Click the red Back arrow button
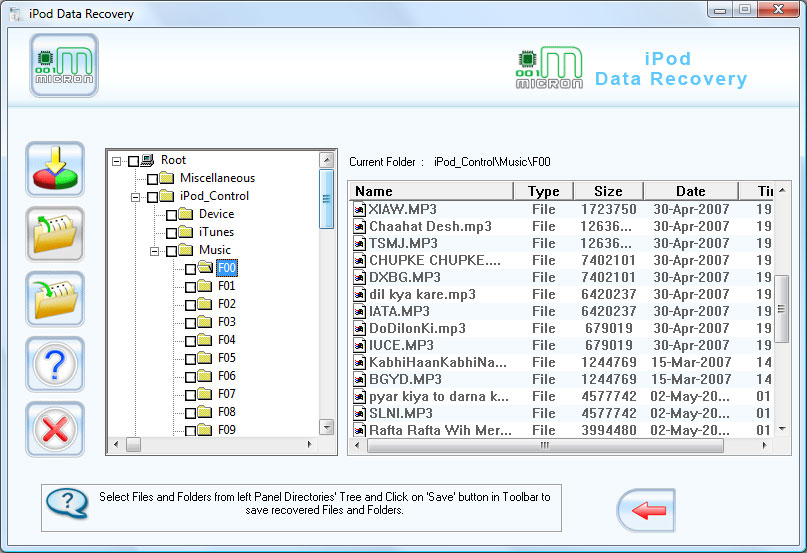The image size is (807, 553). click(646, 510)
